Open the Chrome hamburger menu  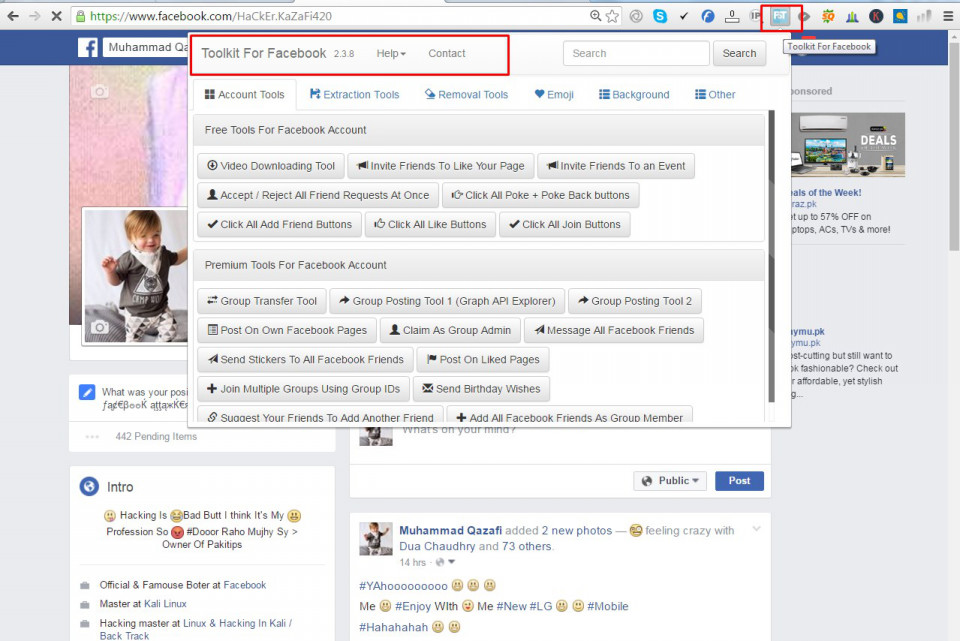(948, 16)
